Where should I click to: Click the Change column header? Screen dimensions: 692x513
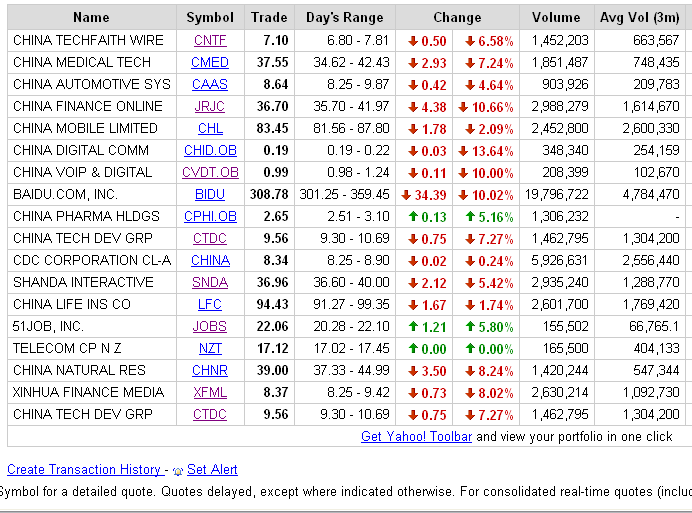pos(457,17)
